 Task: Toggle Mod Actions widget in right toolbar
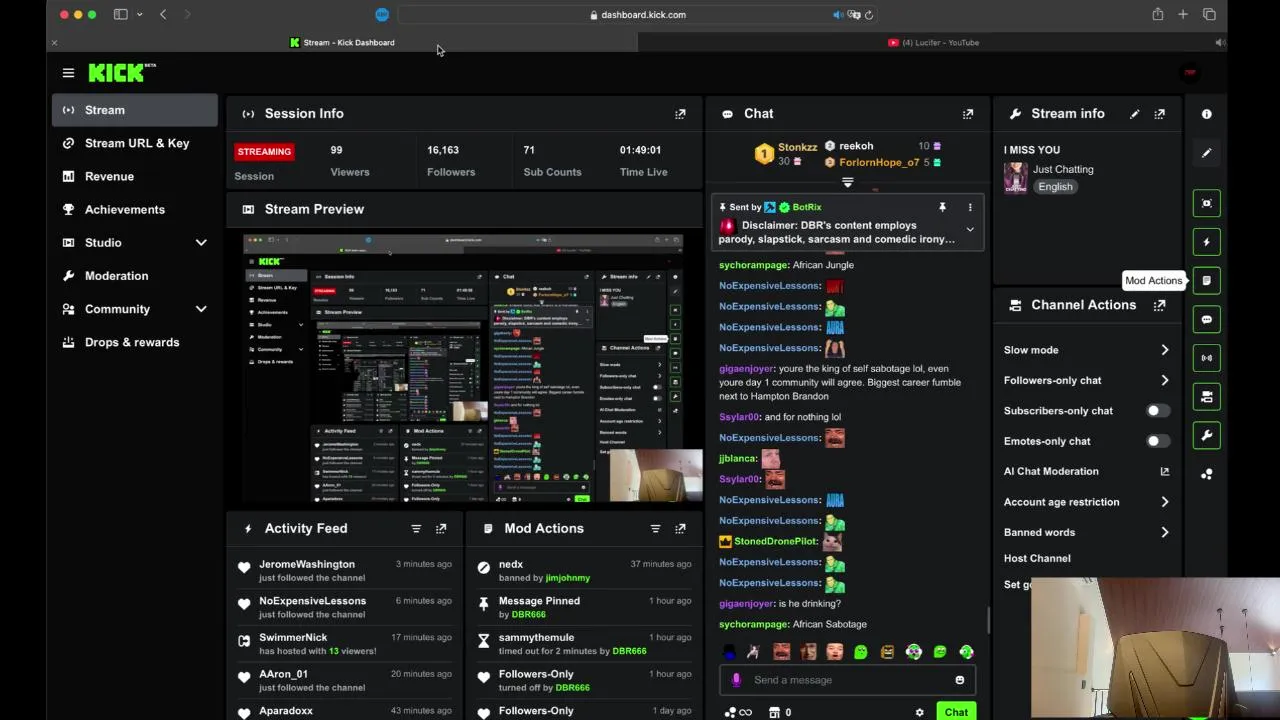1207,281
